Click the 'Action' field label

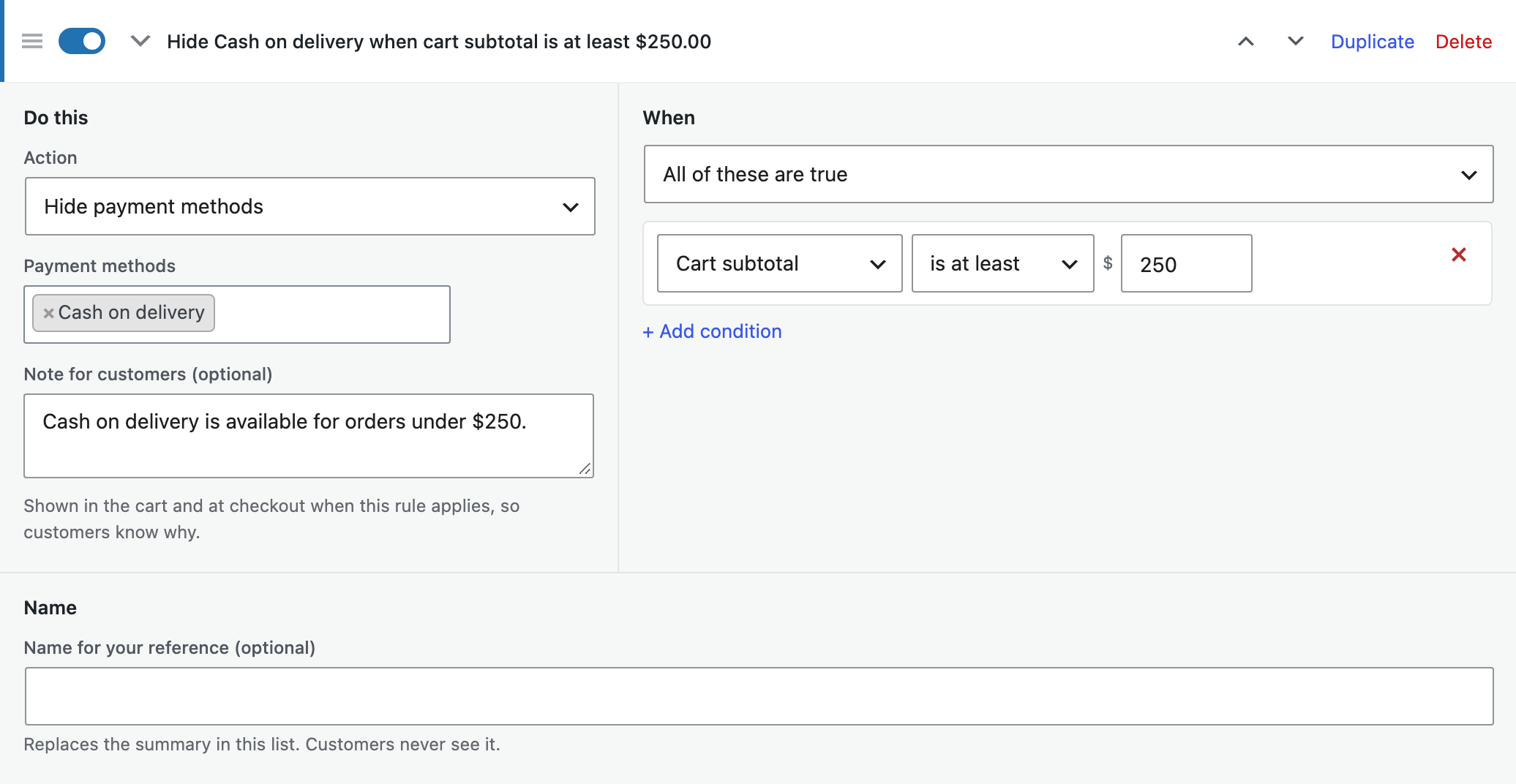50,158
